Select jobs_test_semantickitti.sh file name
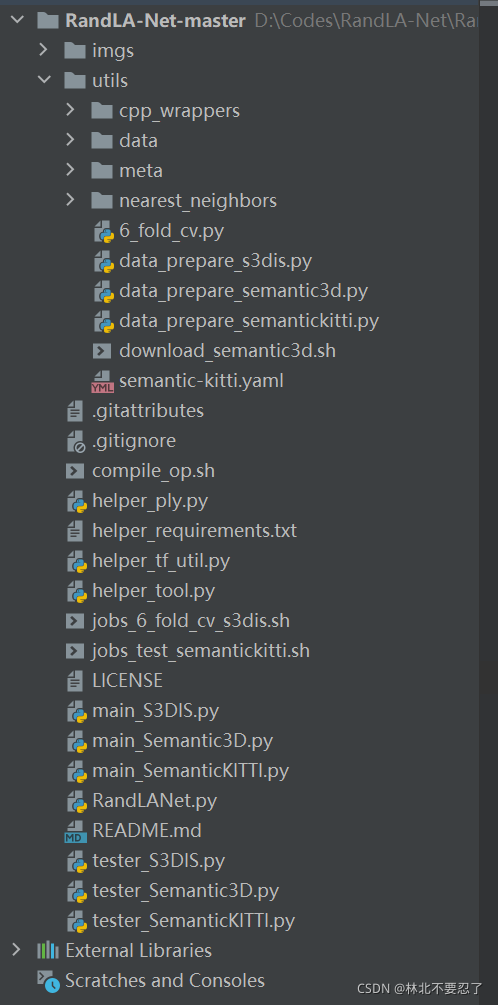498x1005 pixels. (201, 651)
